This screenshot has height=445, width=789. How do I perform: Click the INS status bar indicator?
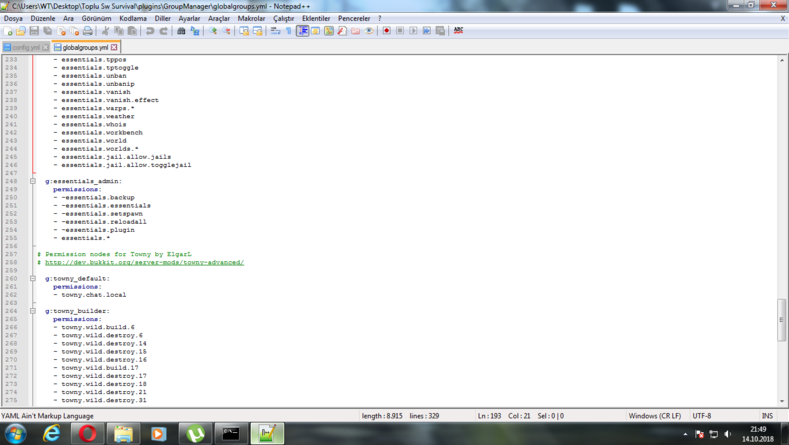click(x=767, y=416)
